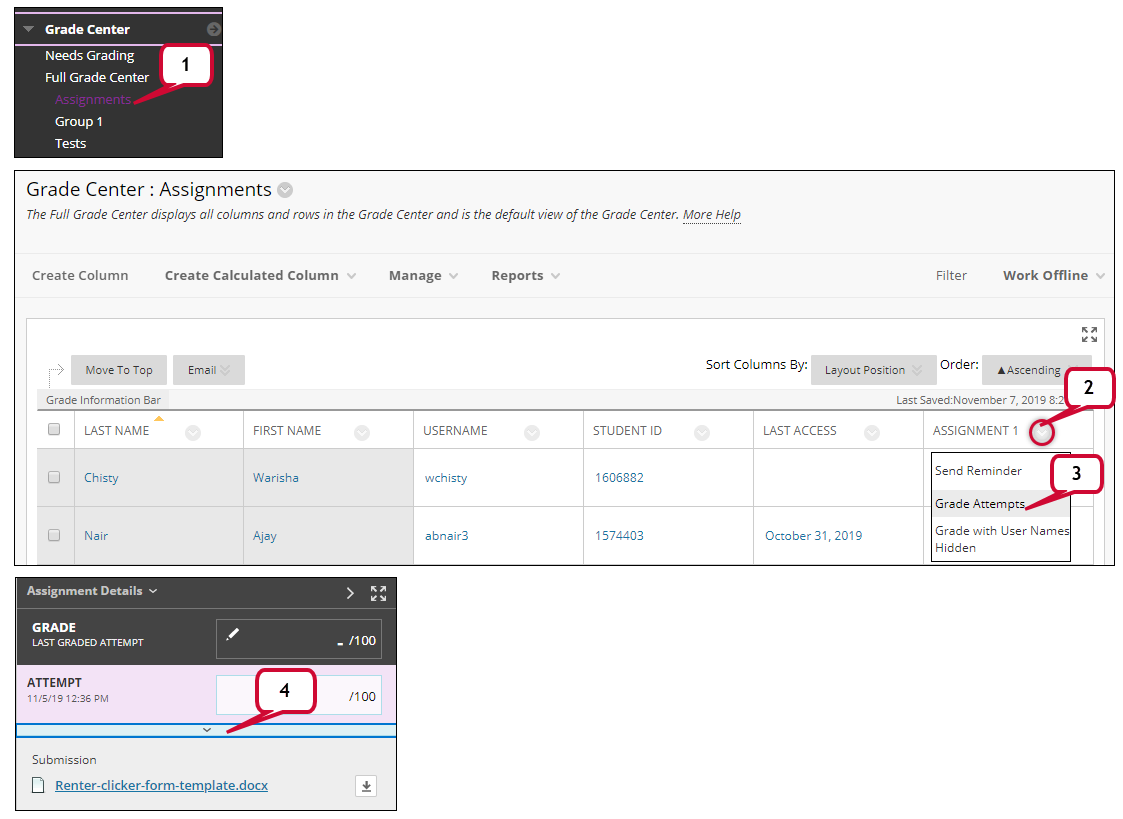Click last access October 31, 2019
This screenshot has width=1123, height=819.
tap(813, 536)
